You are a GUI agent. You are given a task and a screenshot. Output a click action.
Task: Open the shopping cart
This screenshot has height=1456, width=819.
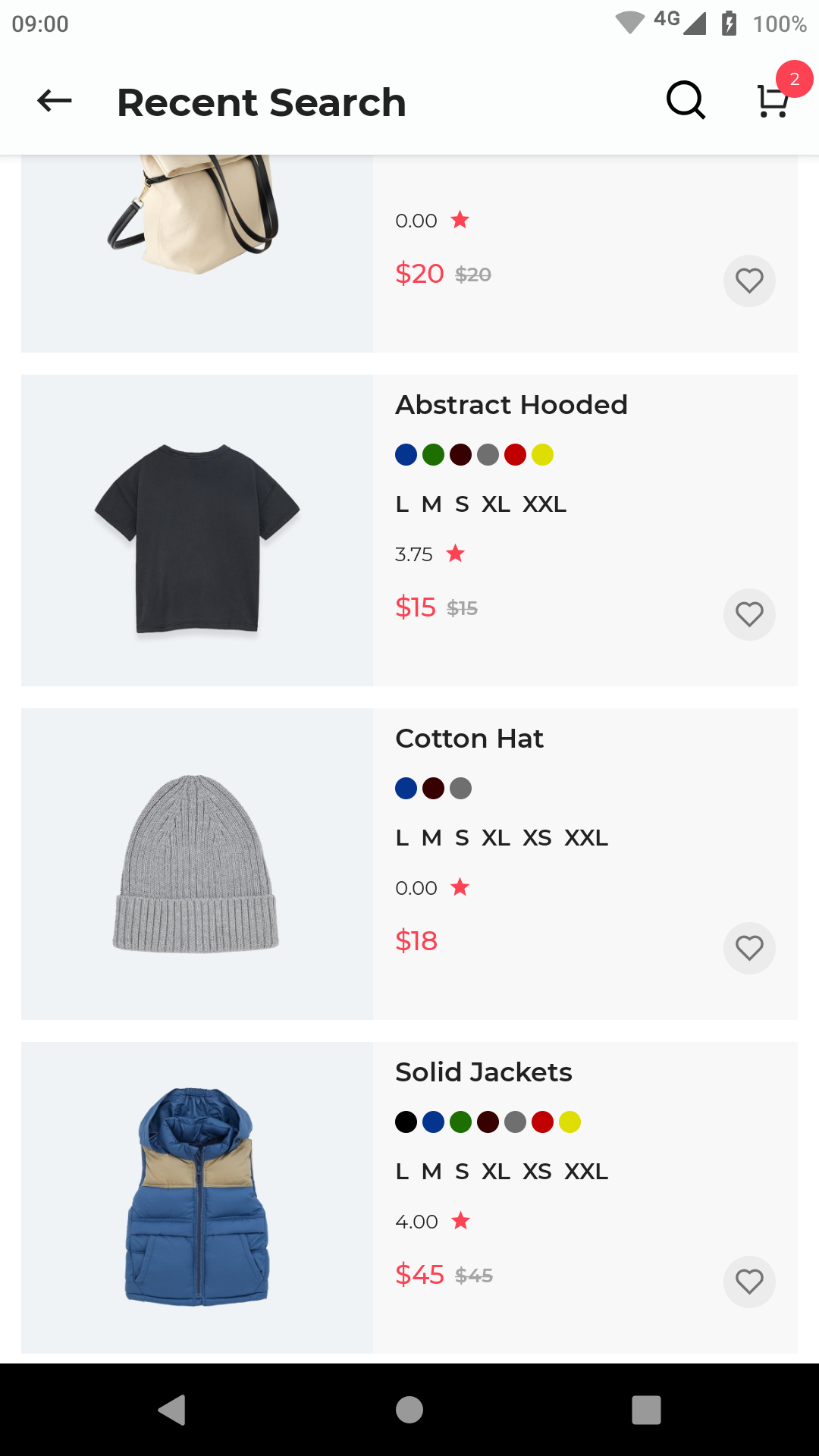(x=773, y=101)
